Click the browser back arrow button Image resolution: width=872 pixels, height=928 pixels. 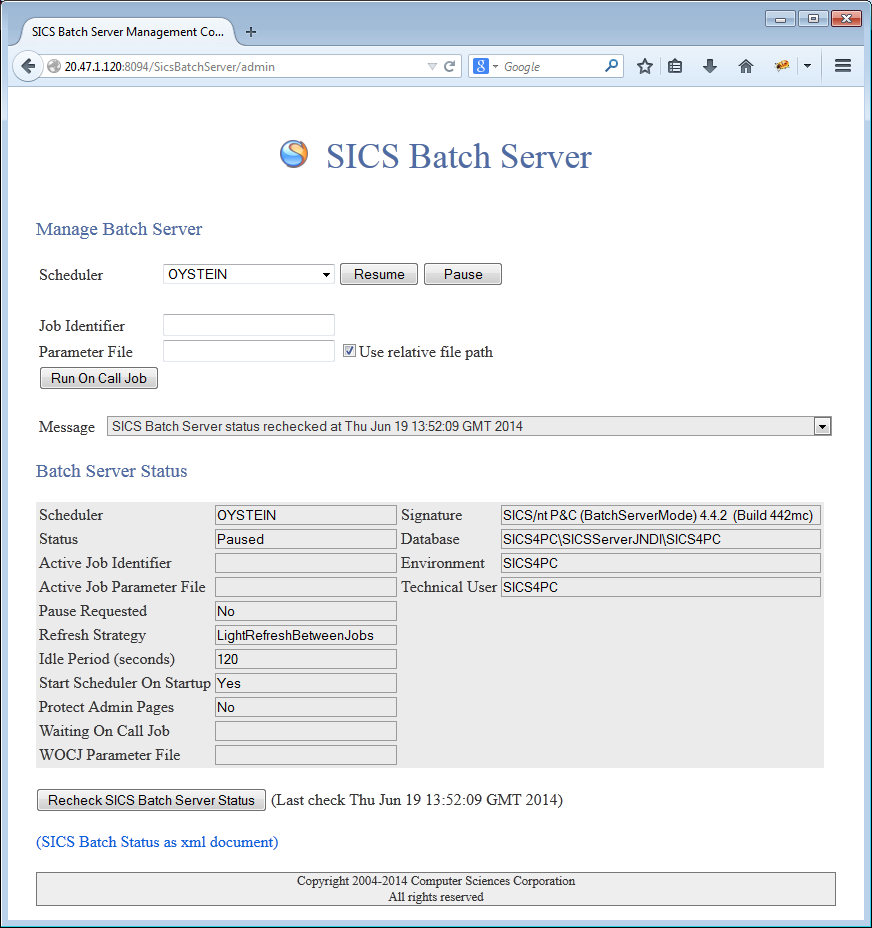click(x=27, y=66)
